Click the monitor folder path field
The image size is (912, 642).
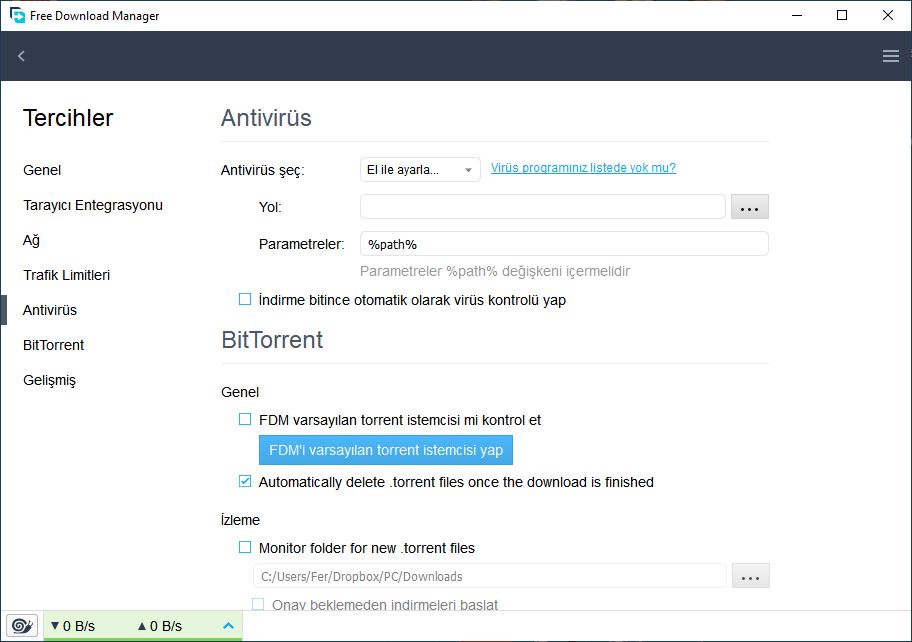pos(490,576)
